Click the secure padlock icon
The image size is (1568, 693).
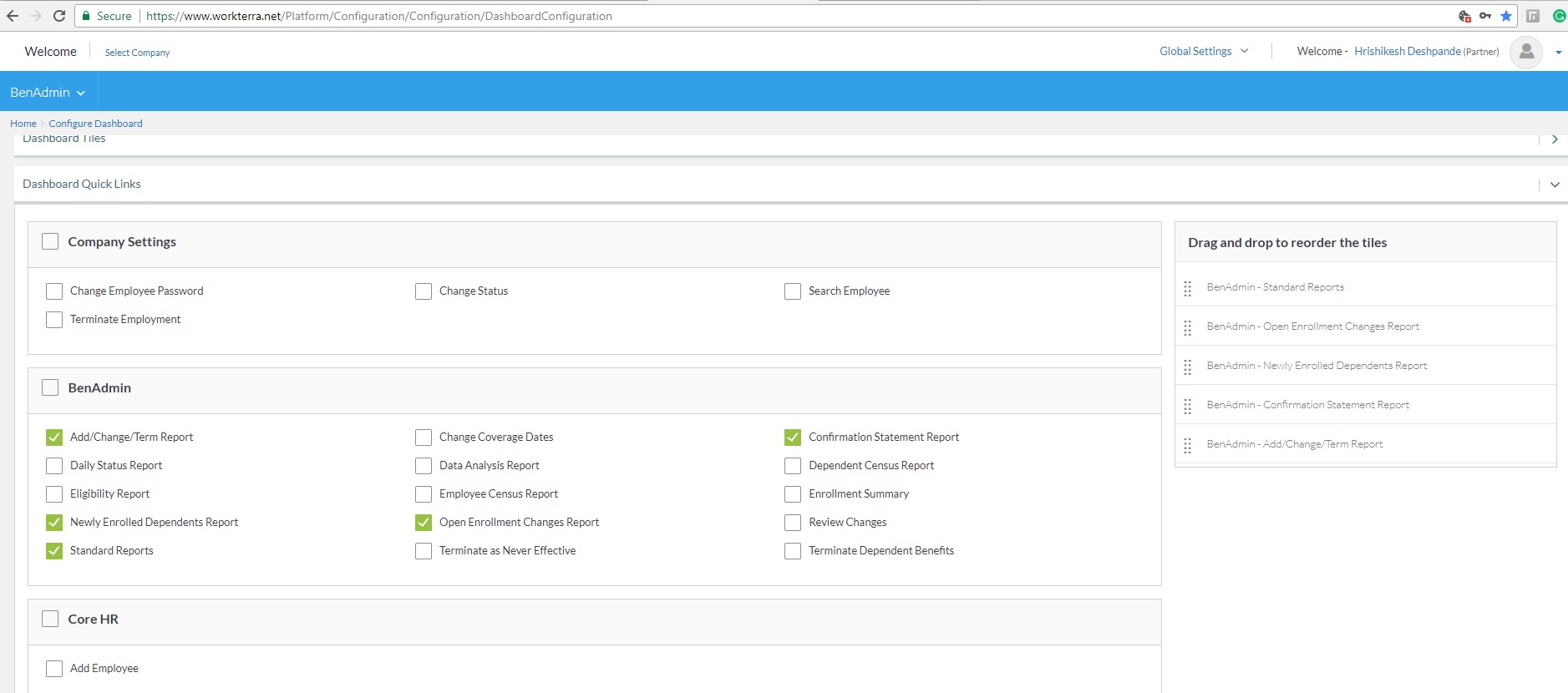click(x=86, y=16)
